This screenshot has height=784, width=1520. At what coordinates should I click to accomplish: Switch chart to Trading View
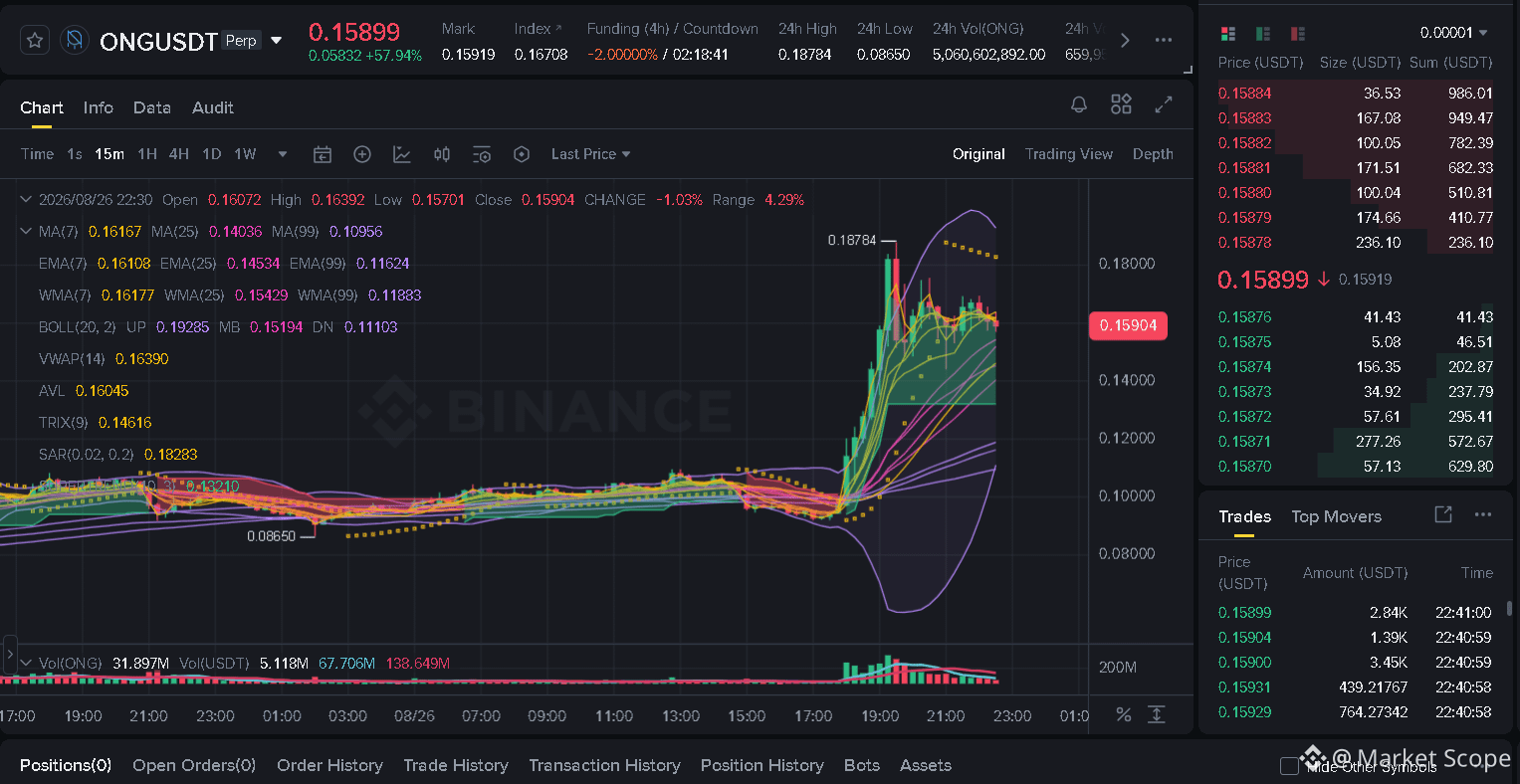coord(1069,154)
